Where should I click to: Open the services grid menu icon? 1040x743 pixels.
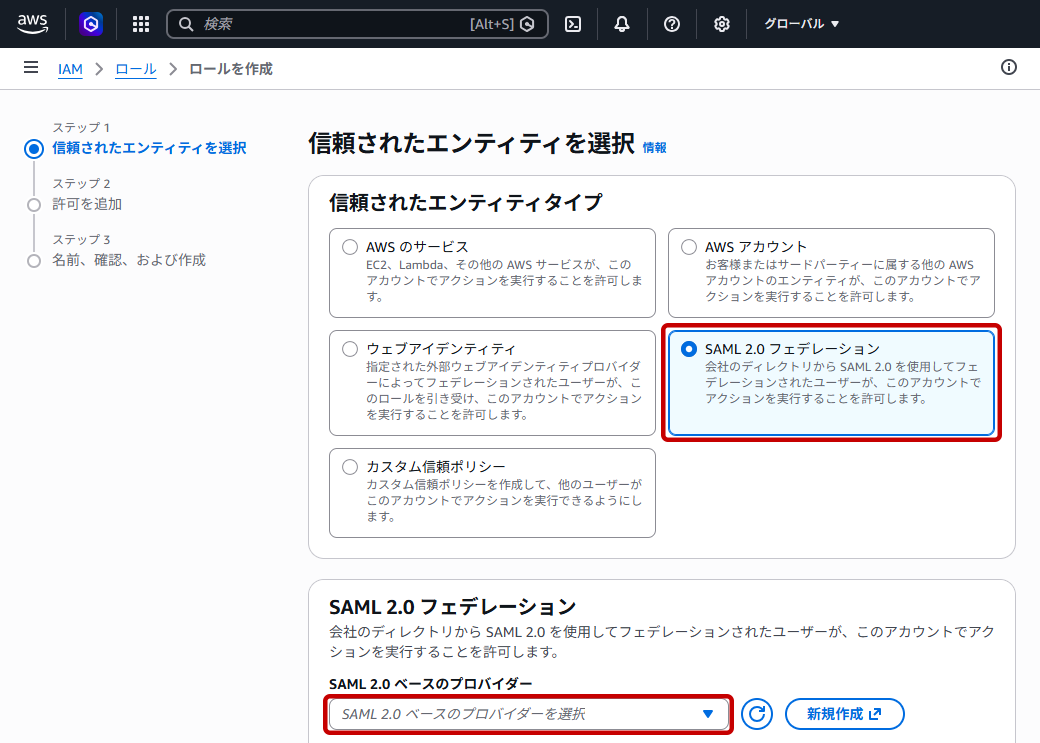[141, 25]
